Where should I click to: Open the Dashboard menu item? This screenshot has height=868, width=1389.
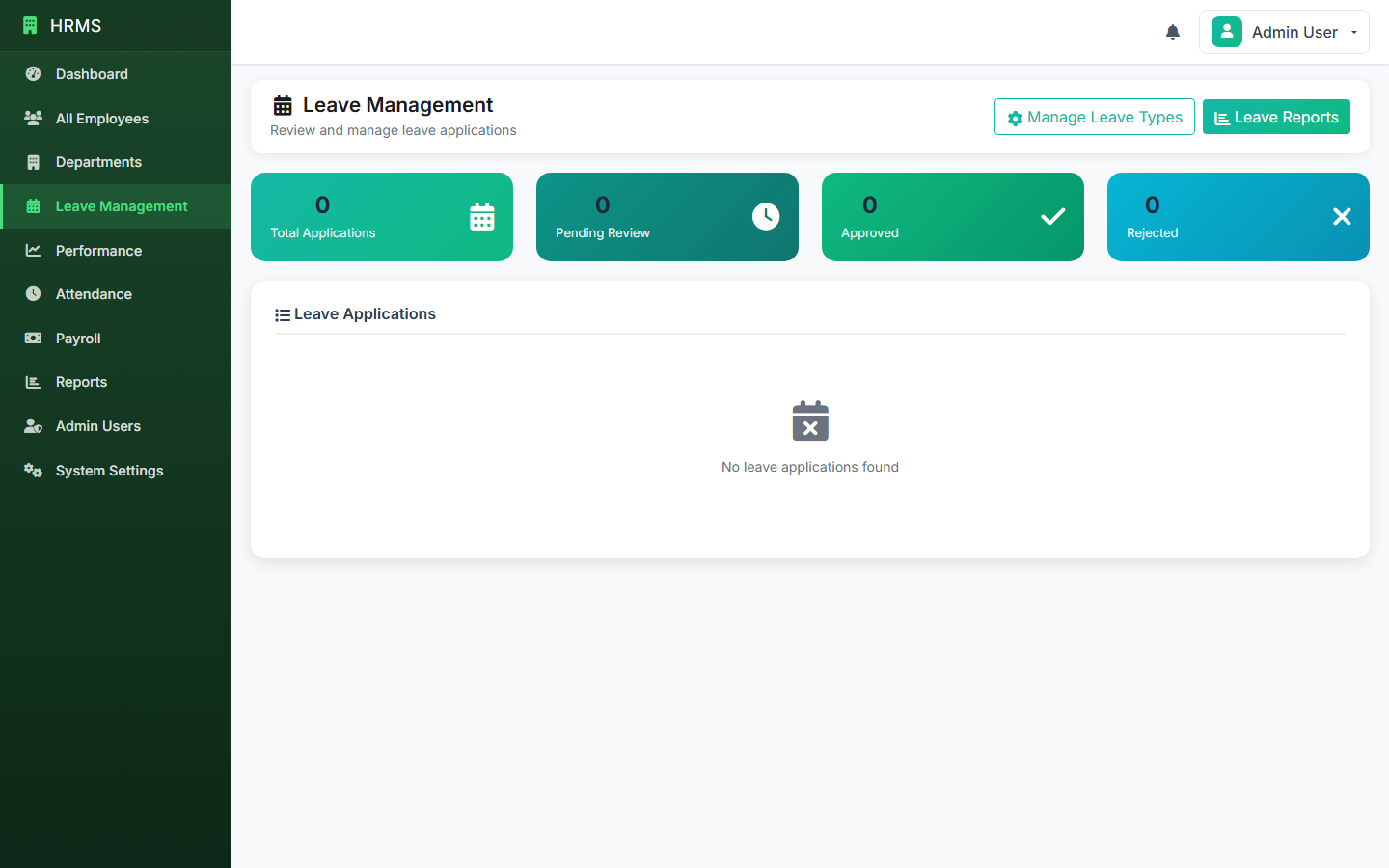tap(116, 74)
